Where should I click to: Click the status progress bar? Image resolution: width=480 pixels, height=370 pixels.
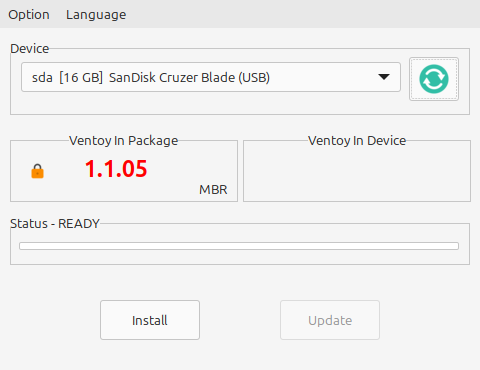[239, 246]
